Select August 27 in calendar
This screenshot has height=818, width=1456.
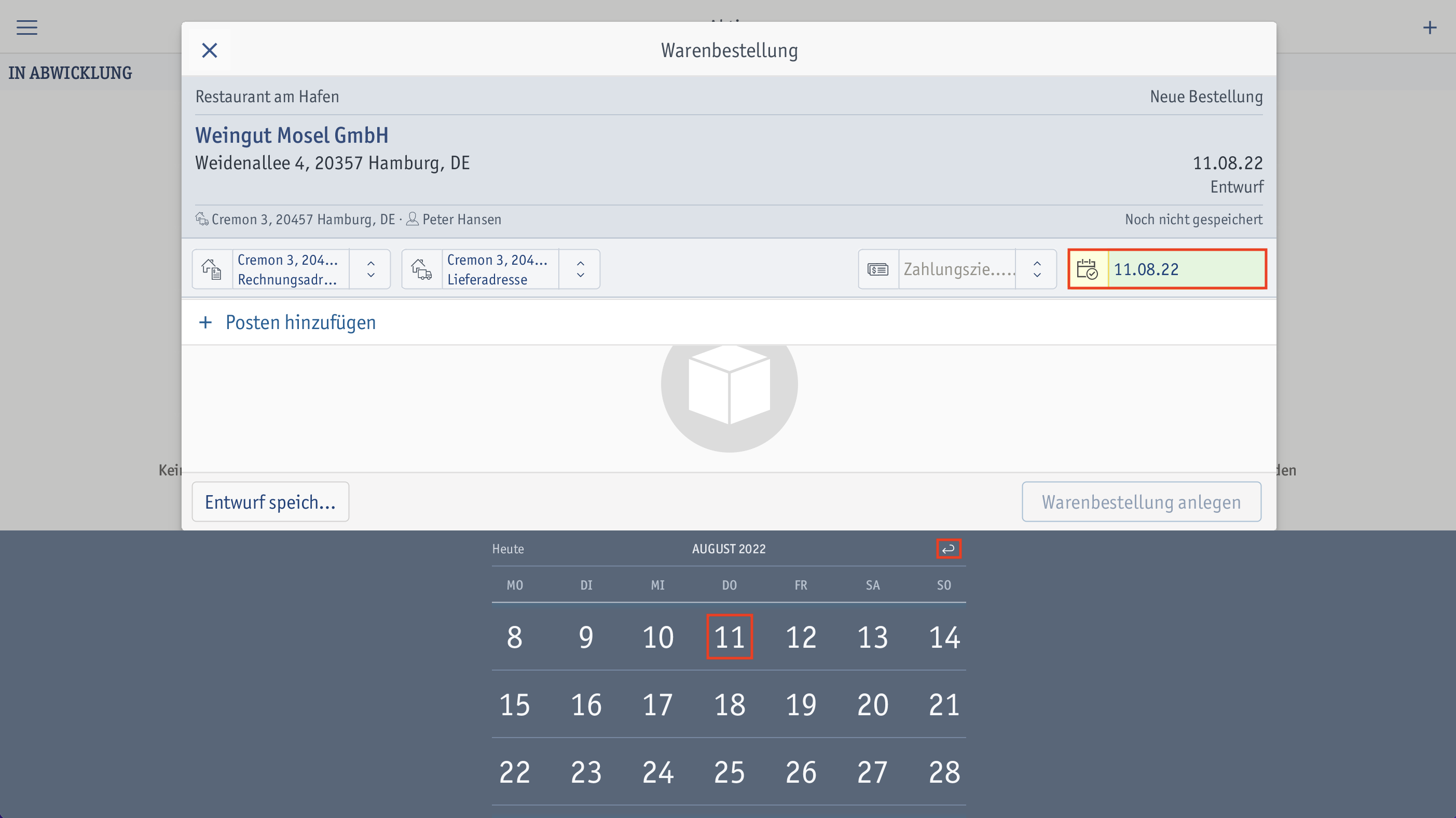873,771
